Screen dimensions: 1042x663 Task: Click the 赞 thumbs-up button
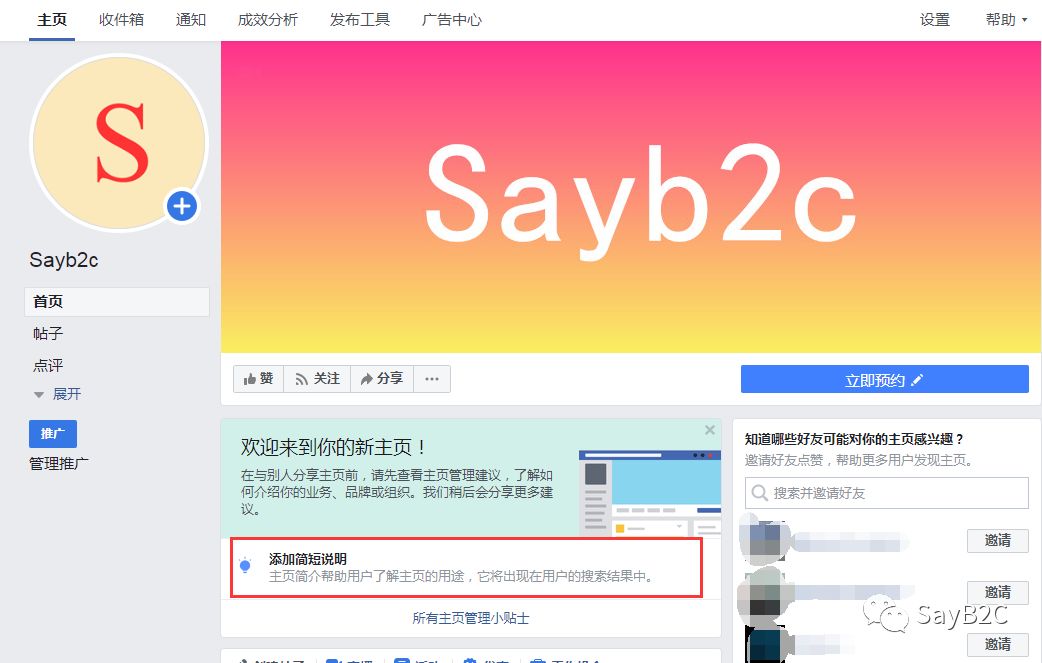(x=259, y=379)
